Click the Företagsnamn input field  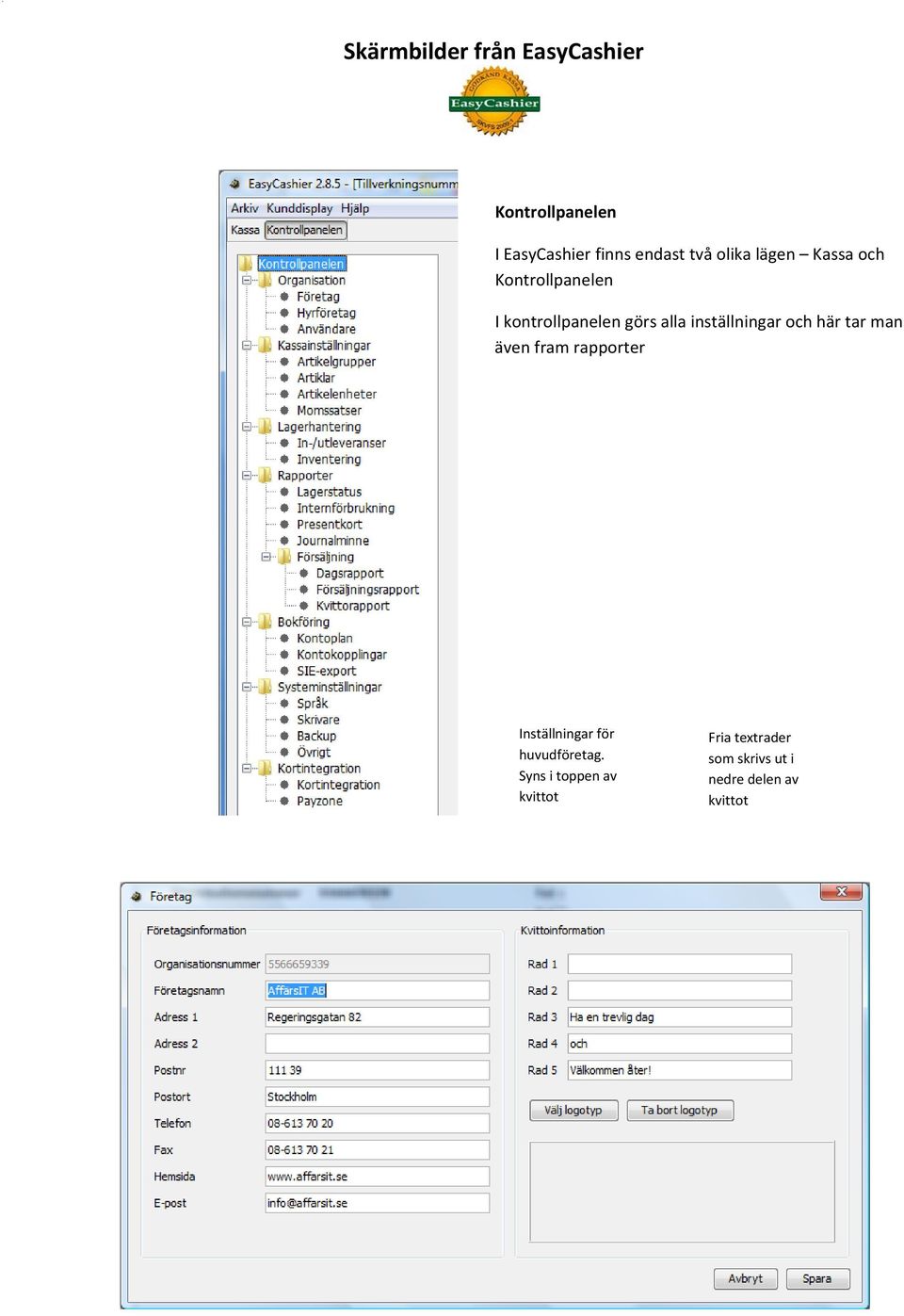[x=378, y=990]
